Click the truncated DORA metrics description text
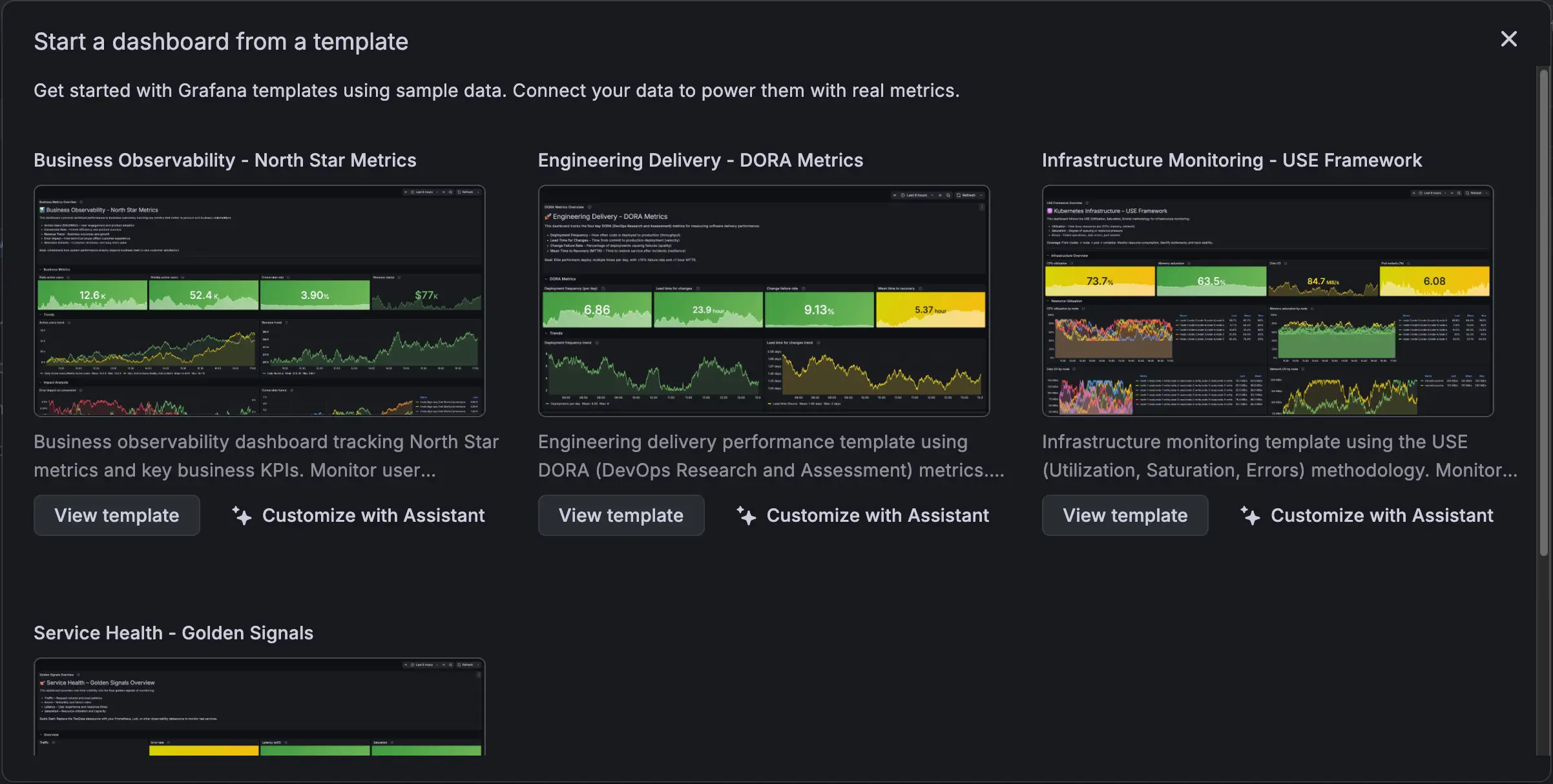Screen dimensions: 1553x784 pos(771,456)
